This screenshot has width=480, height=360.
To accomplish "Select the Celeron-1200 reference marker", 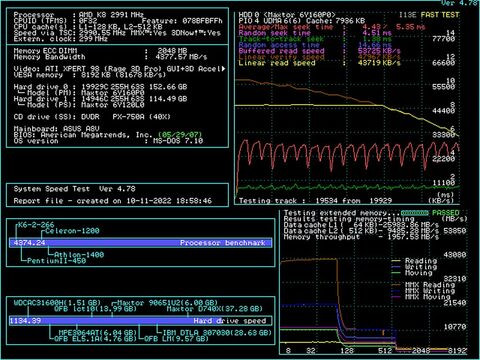I will click(72, 231).
